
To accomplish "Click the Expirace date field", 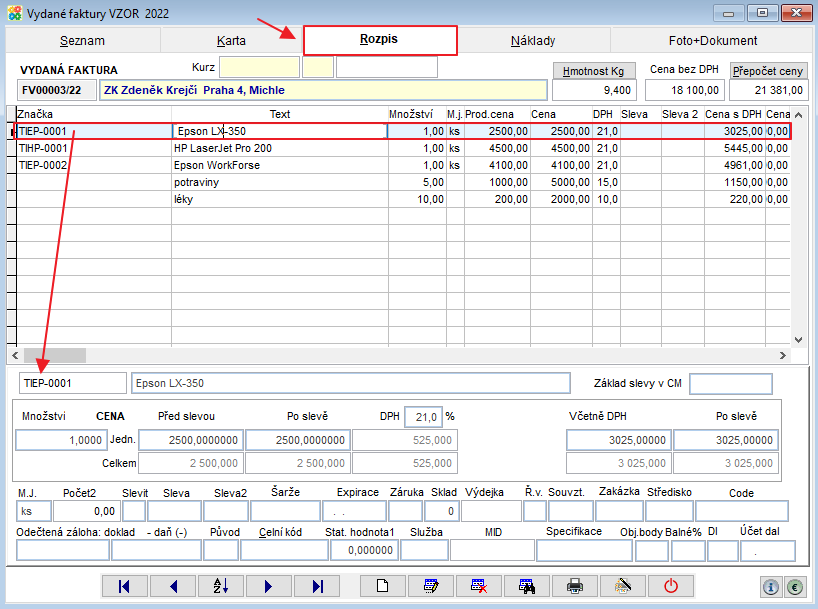I will pyautogui.click(x=355, y=511).
